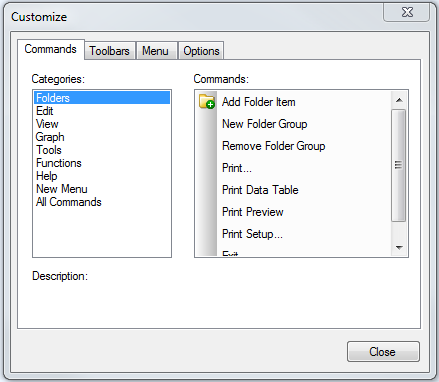
Task: Click the commands list scroll down arrow
Action: (x=399, y=248)
